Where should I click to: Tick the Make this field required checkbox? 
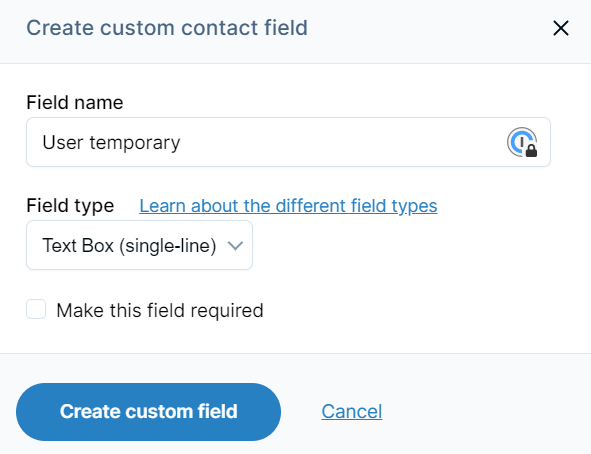(36, 309)
